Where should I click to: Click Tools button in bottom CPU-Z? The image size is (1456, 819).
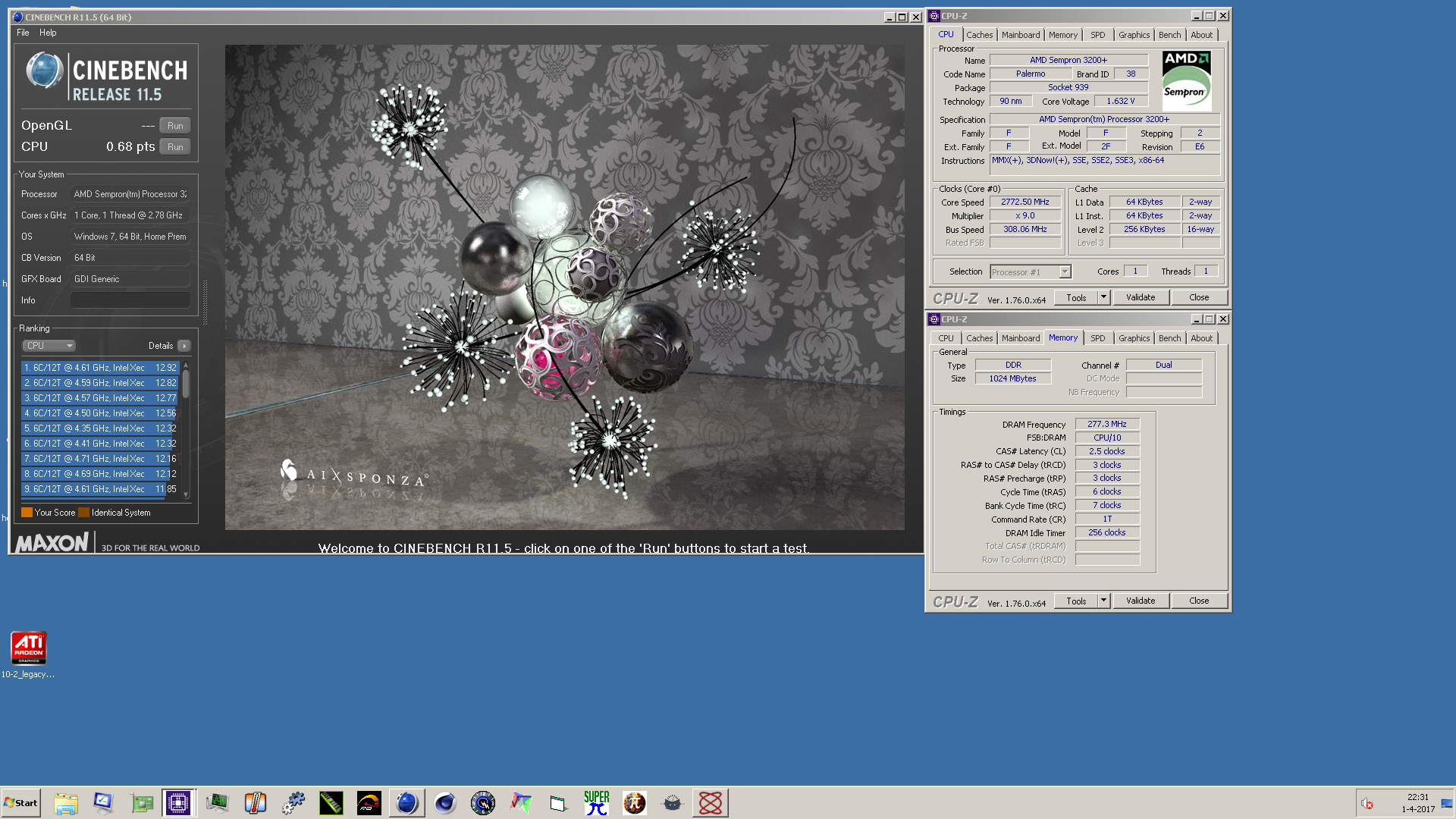coord(1076,601)
